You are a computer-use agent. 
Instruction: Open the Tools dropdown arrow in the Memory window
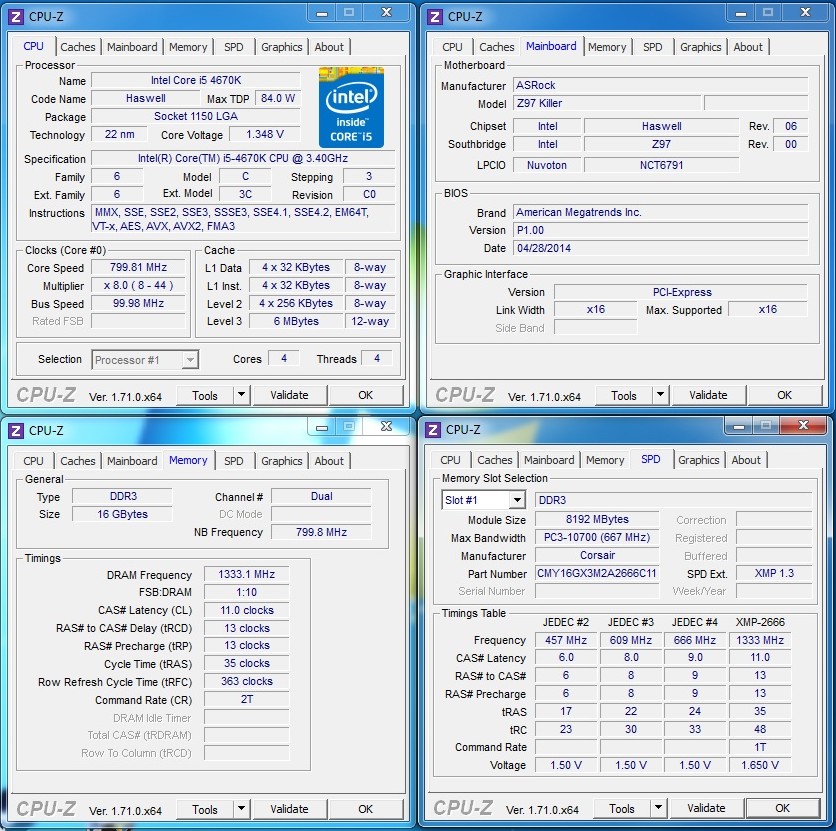pyautogui.click(x=241, y=809)
